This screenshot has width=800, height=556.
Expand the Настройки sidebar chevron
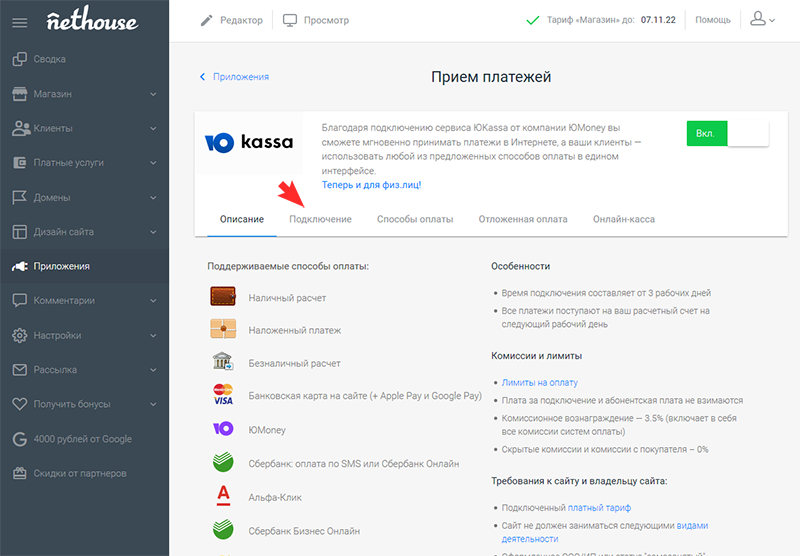tap(153, 336)
